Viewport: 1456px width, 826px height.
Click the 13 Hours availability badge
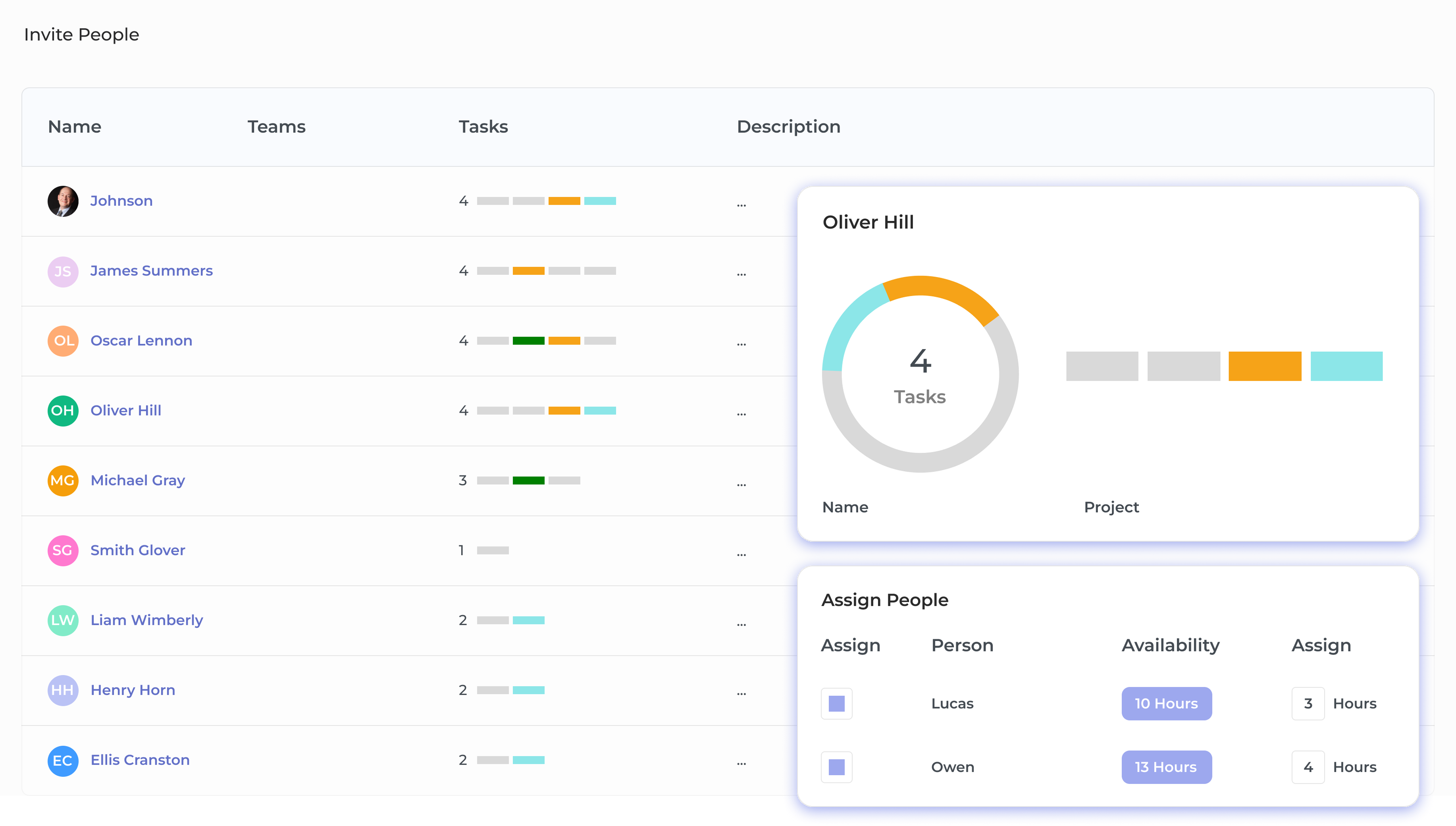point(1166,767)
